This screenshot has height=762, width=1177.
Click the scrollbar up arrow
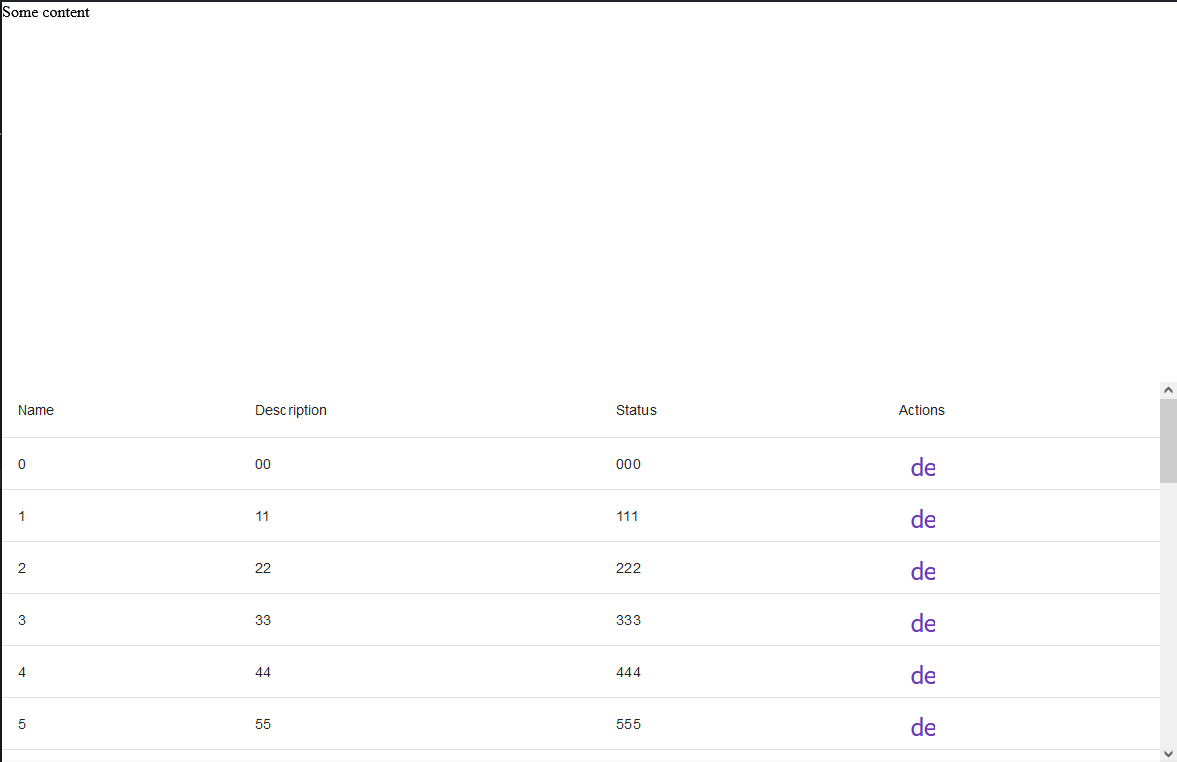tap(1169, 389)
